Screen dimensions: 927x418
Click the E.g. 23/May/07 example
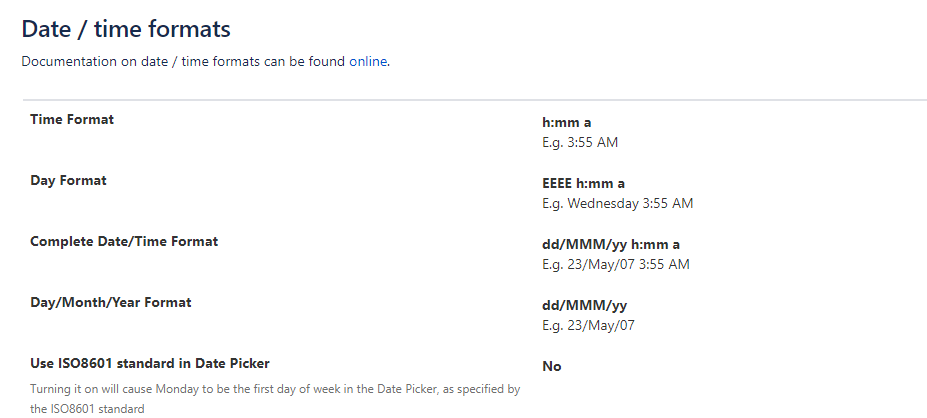pyautogui.click(x=588, y=325)
